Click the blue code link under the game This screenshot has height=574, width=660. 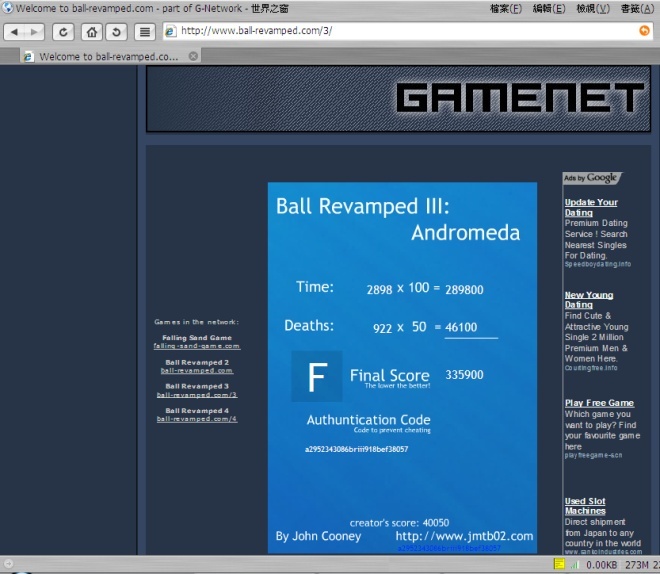click(x=449, y=548)
